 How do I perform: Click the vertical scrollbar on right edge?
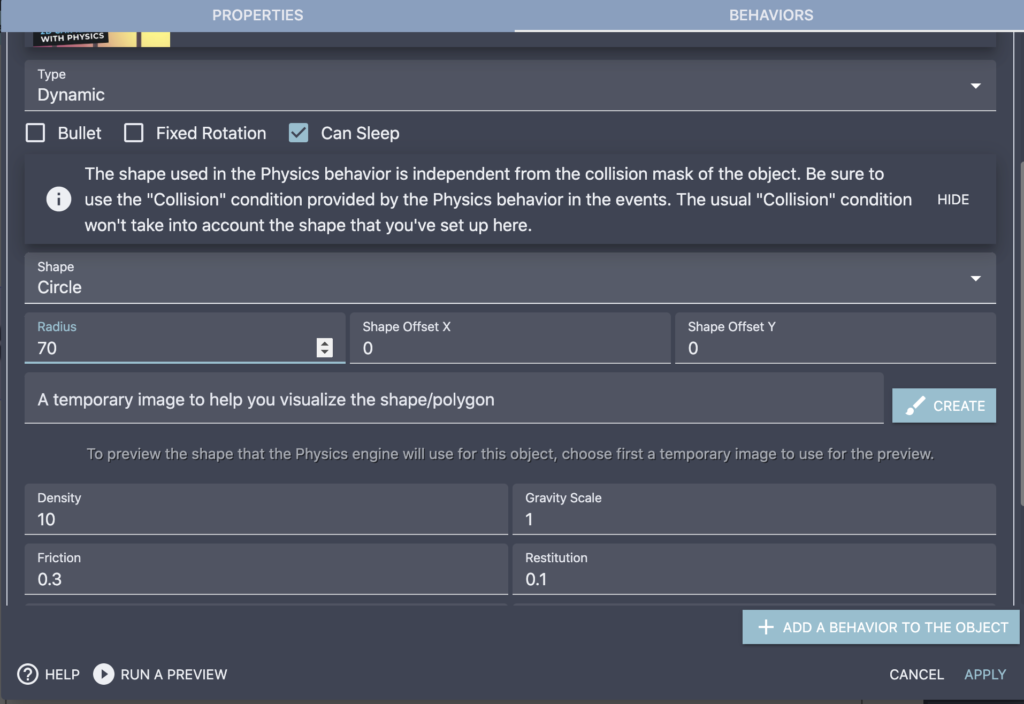coord(1021,333)
